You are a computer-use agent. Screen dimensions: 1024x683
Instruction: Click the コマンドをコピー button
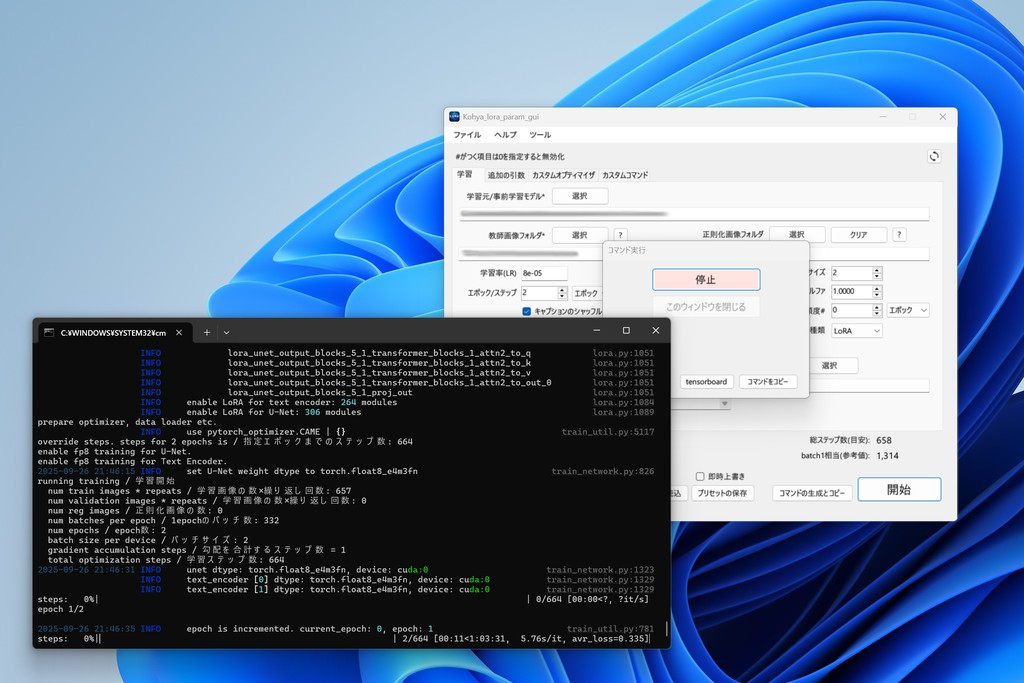pyautogui.click(x=767, y=381)
